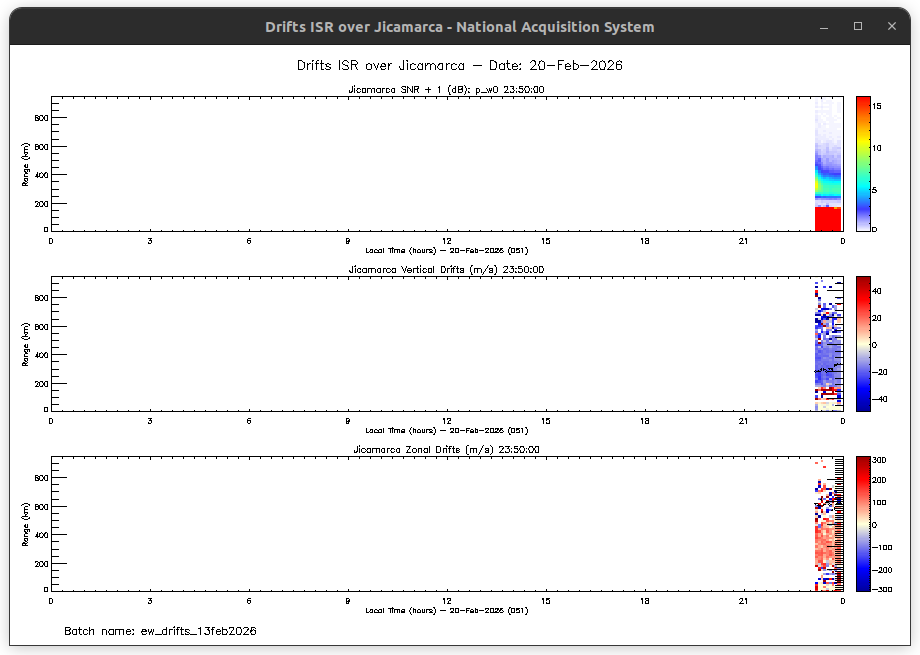Click the Vertical Drifts data column
Screen dimensions: 920x655
(828, 345)
